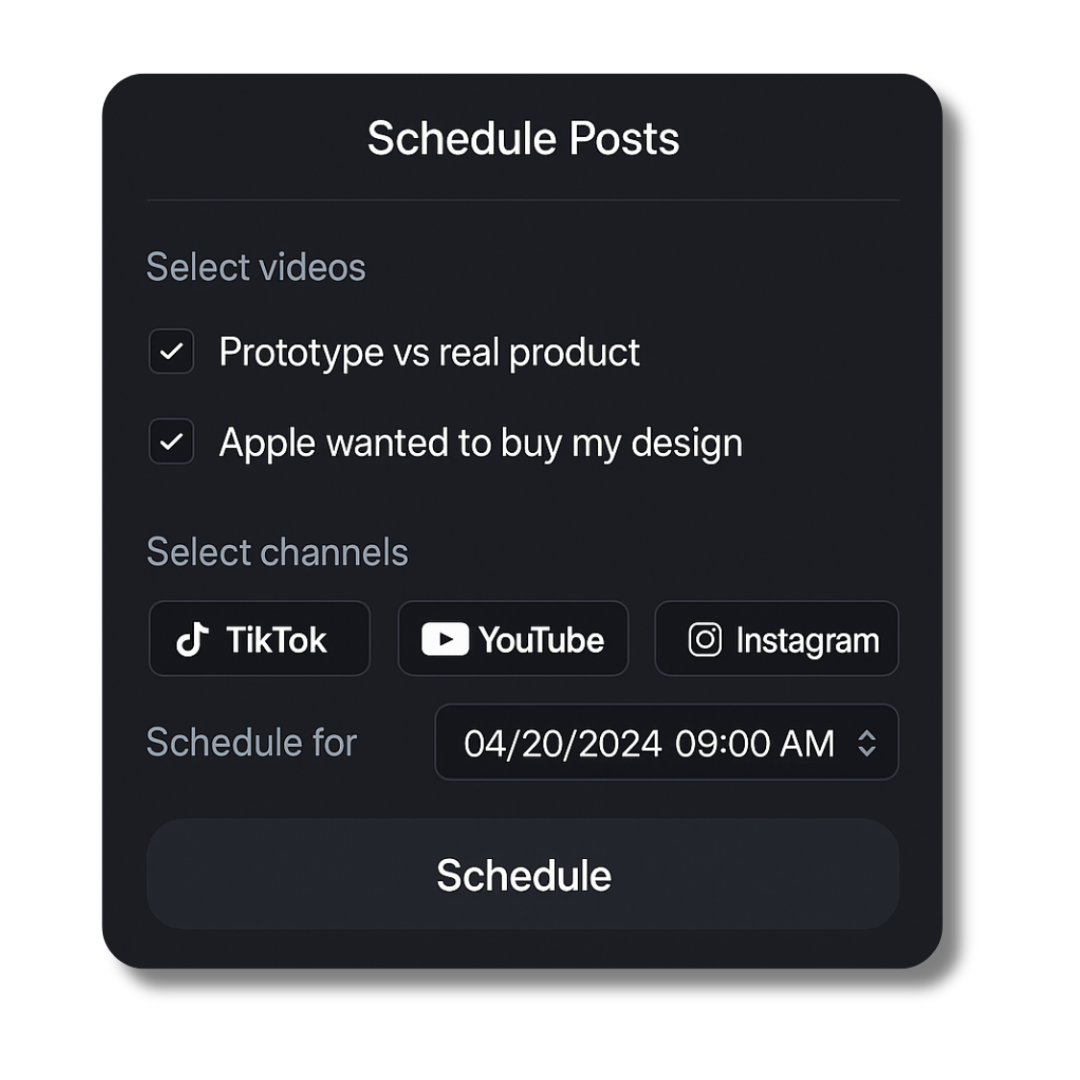Uncheck the Prototype vs real product checkbox
This screenshot has width=1080, height=1080.
pyautogui.click(x=171, y=352)
